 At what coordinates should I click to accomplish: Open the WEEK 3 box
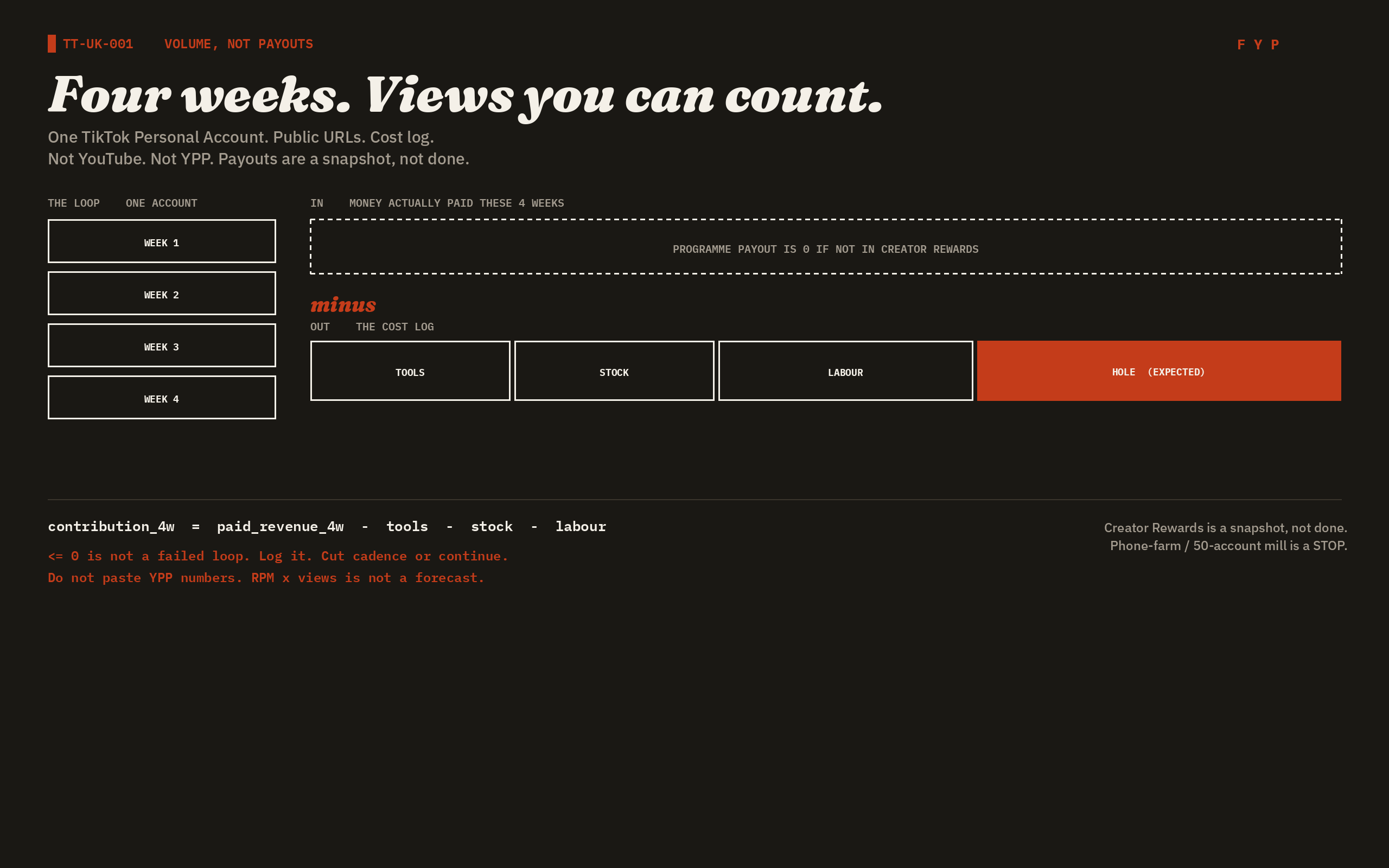click(x=161, y=346)
